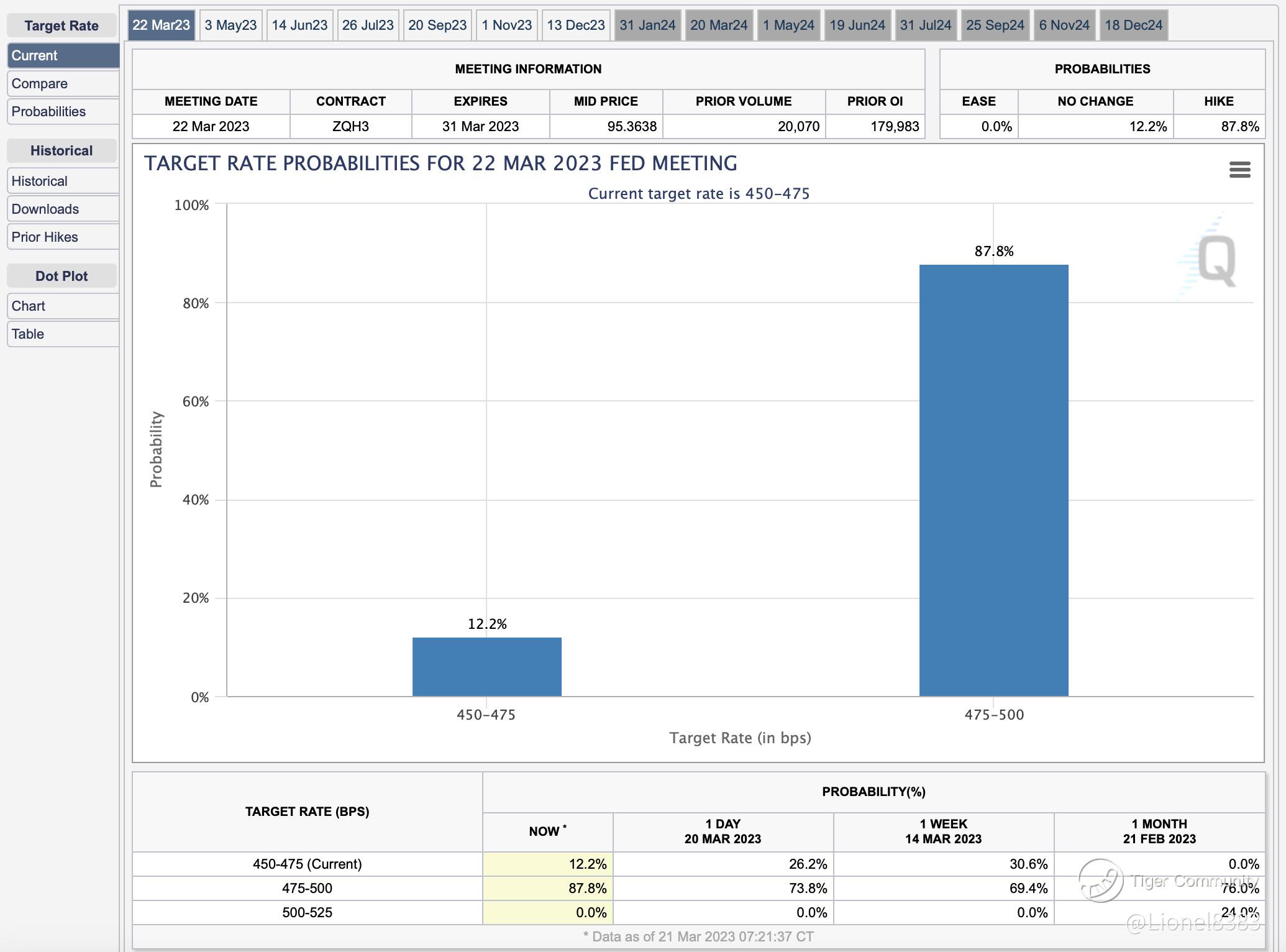Open the 26 Jul23 meeting tab
Image resolution: width=1286 pixels, height=952 pixels.
(368, 25)
